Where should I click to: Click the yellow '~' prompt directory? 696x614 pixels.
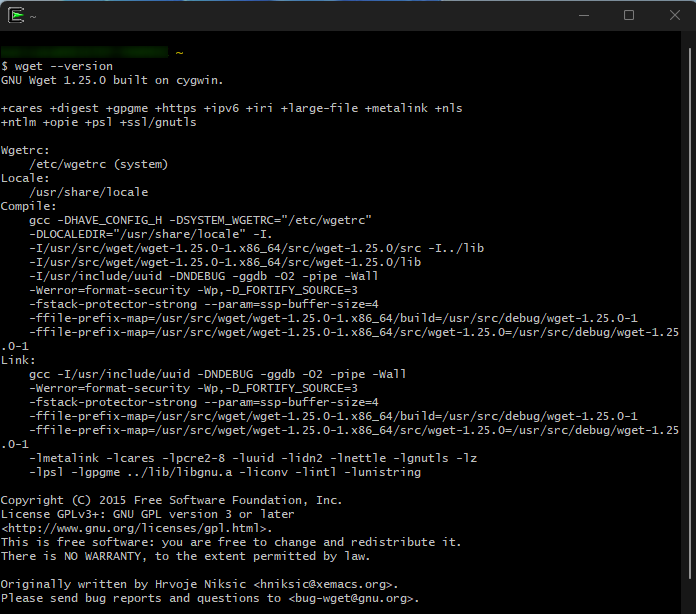(179, 53)
